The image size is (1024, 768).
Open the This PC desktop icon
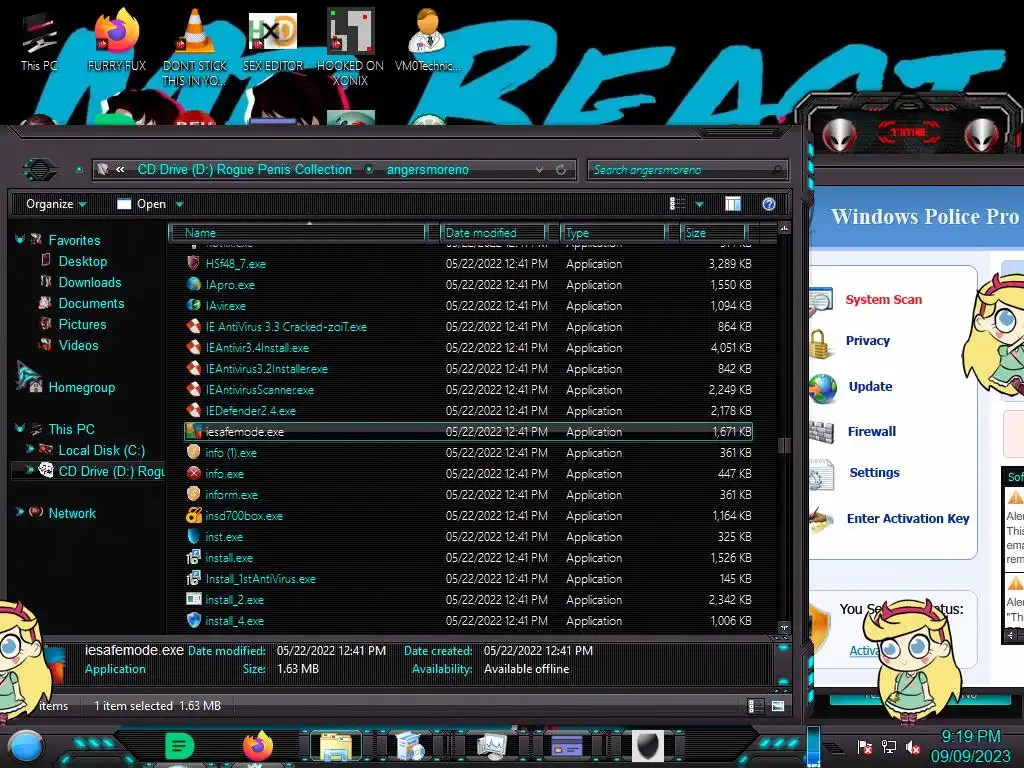click(x=39, y=40)
